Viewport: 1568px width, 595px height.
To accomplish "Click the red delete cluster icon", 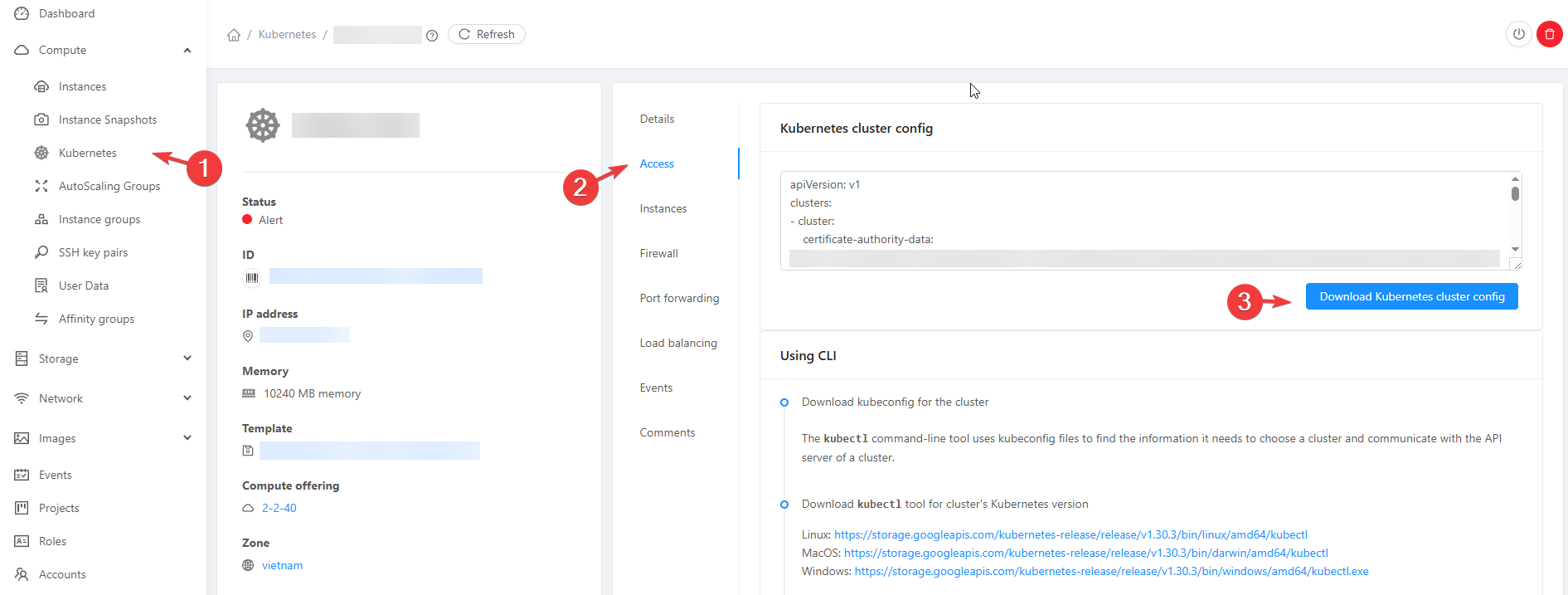I will (1549, 34).
